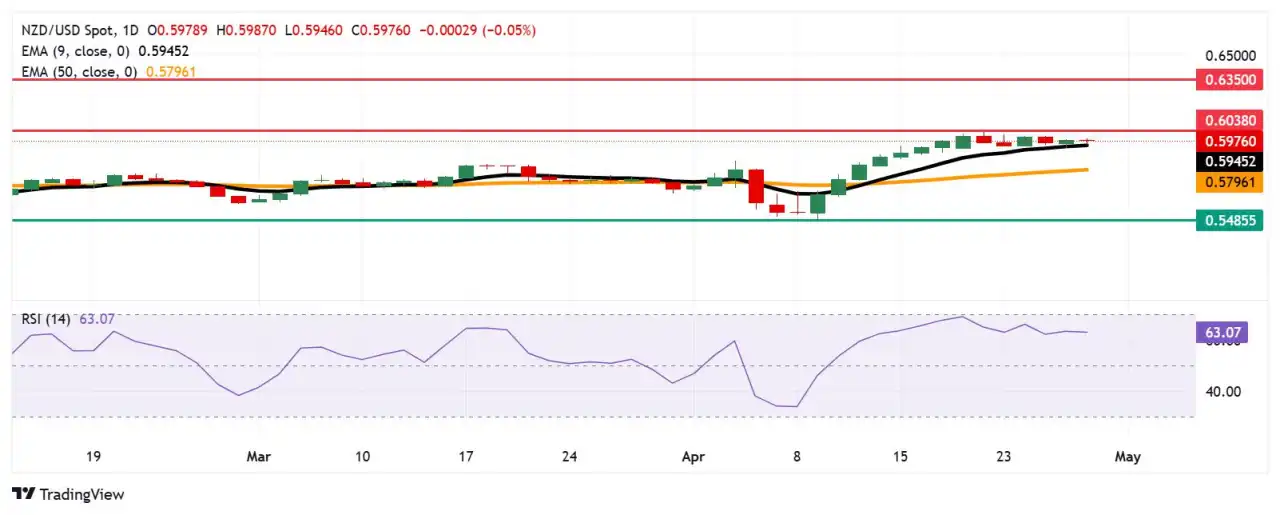
Task: Click the Apr date axis label
Action: click(693, 456)
